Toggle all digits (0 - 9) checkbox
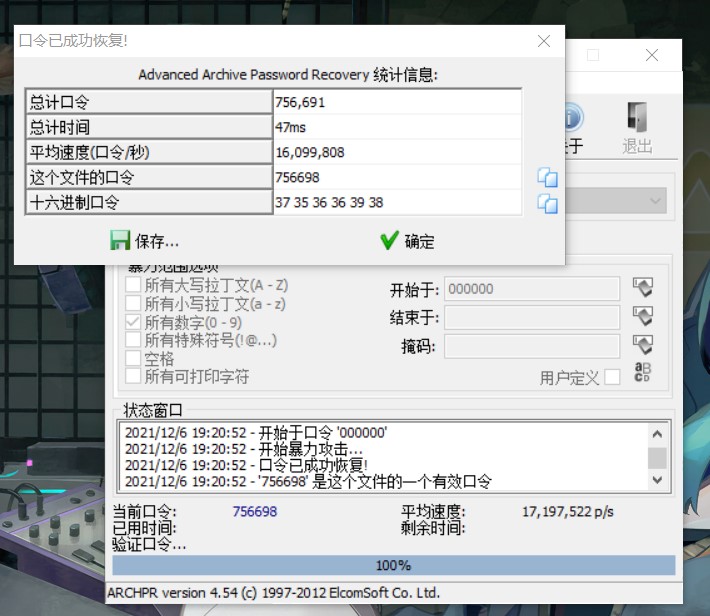The height and width of the screenshot is (616, 710). point(133,322)
